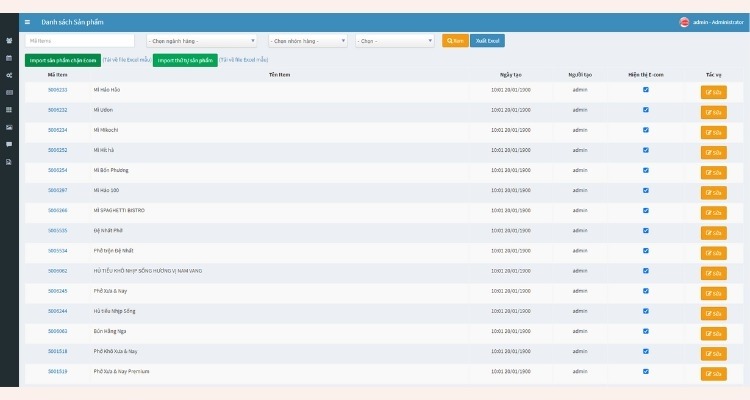This screenshot has height=400, width=750.
Task: Toggle E-com checkbox for Mì SPAGHETTI BISTRO
Action: 646,210
